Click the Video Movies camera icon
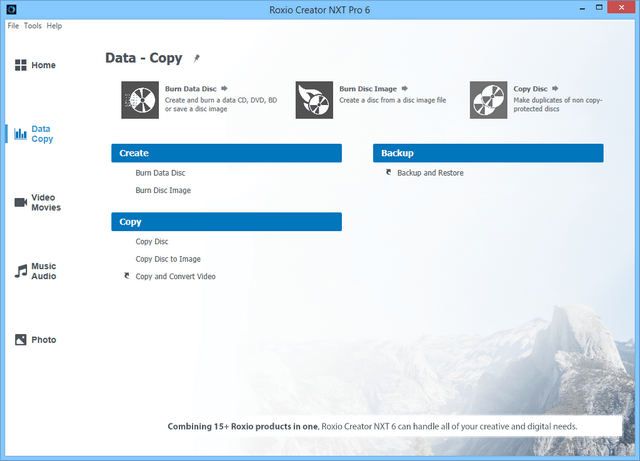This screenshot has height=461, width=640. click(x=21, y=202)
